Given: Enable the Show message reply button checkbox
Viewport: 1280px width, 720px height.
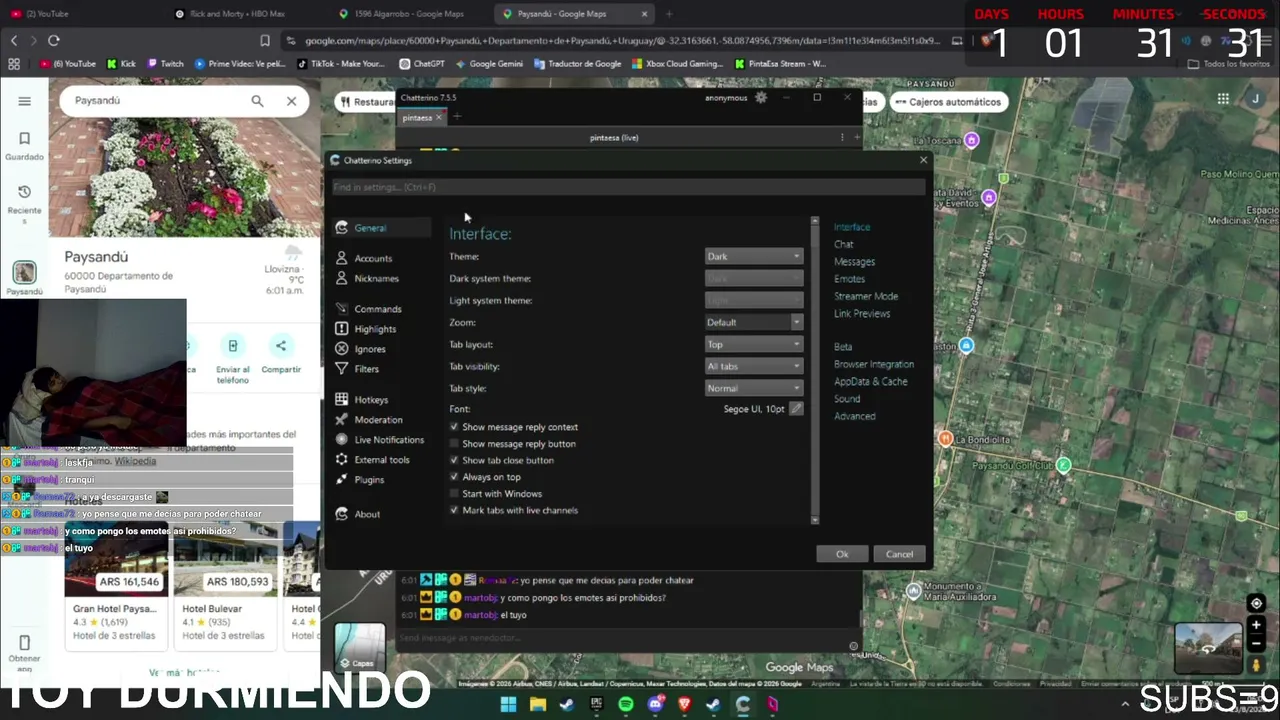Looking at the screenshot, I should 454,444.
